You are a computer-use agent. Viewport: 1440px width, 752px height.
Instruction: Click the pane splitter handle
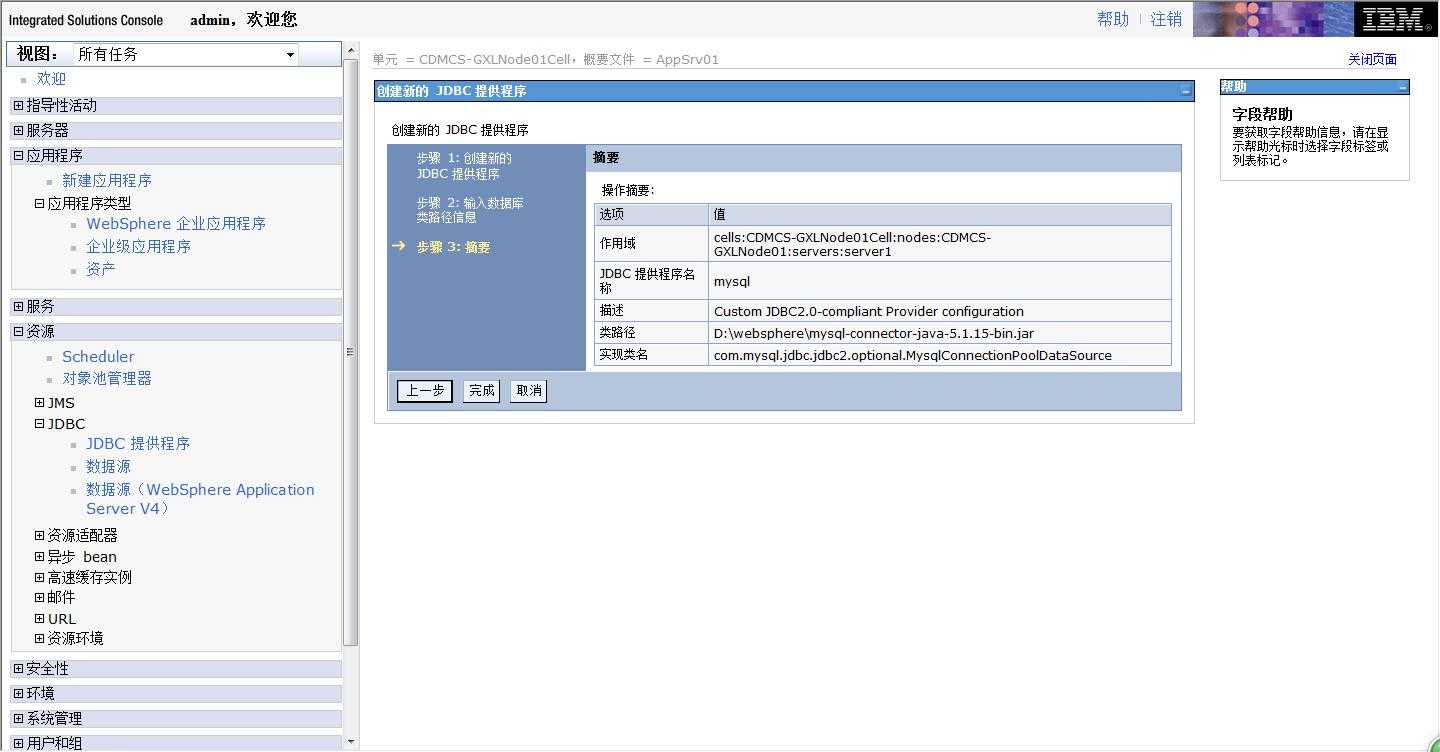(x=351, y=351)
